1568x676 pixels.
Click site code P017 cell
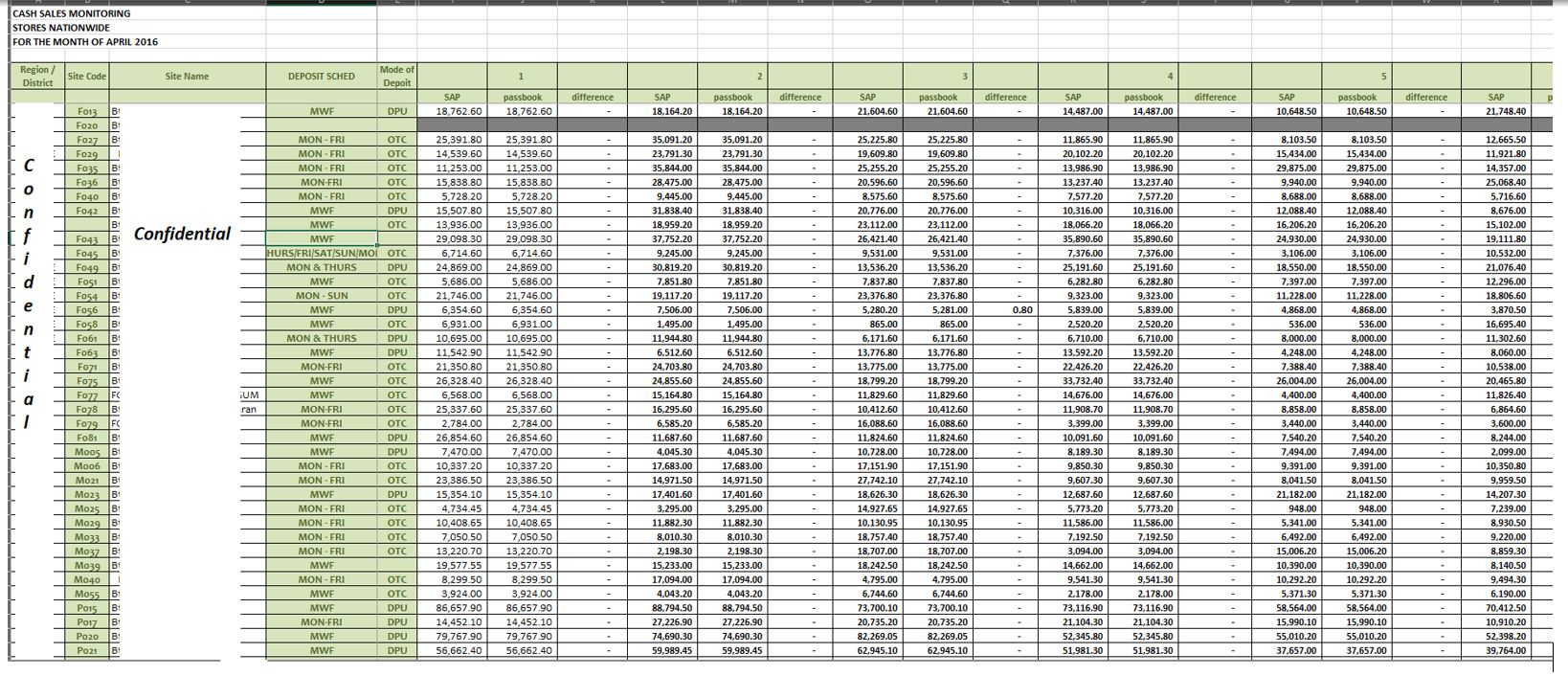tap(87, 622)
